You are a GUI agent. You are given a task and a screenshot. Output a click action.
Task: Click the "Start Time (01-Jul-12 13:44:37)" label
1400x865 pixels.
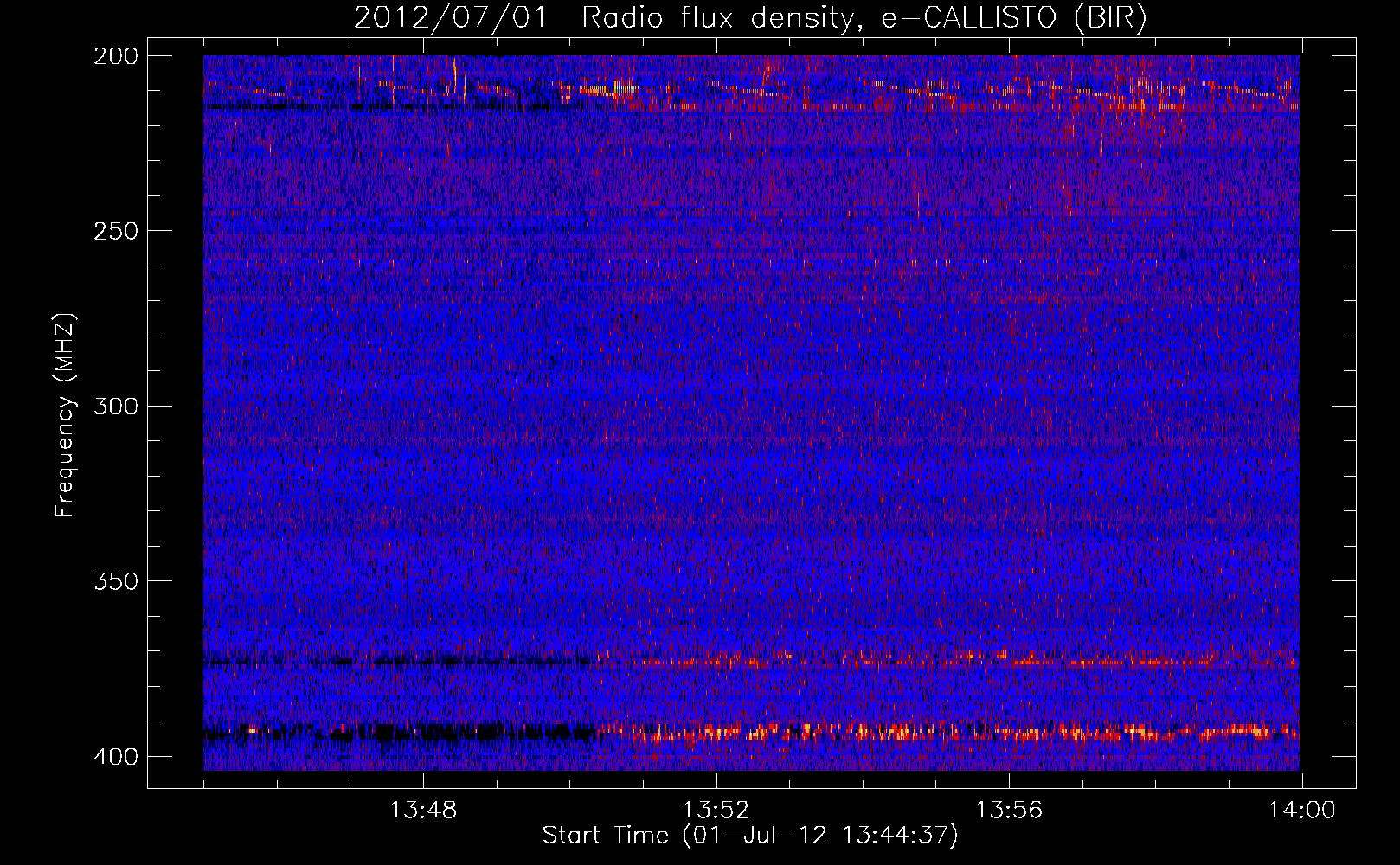[750, 836]
